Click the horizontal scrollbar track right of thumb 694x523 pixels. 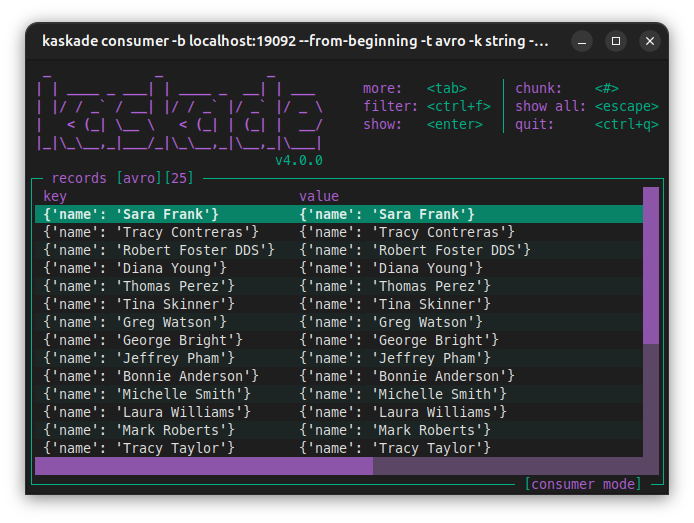(x=508, y=466)
